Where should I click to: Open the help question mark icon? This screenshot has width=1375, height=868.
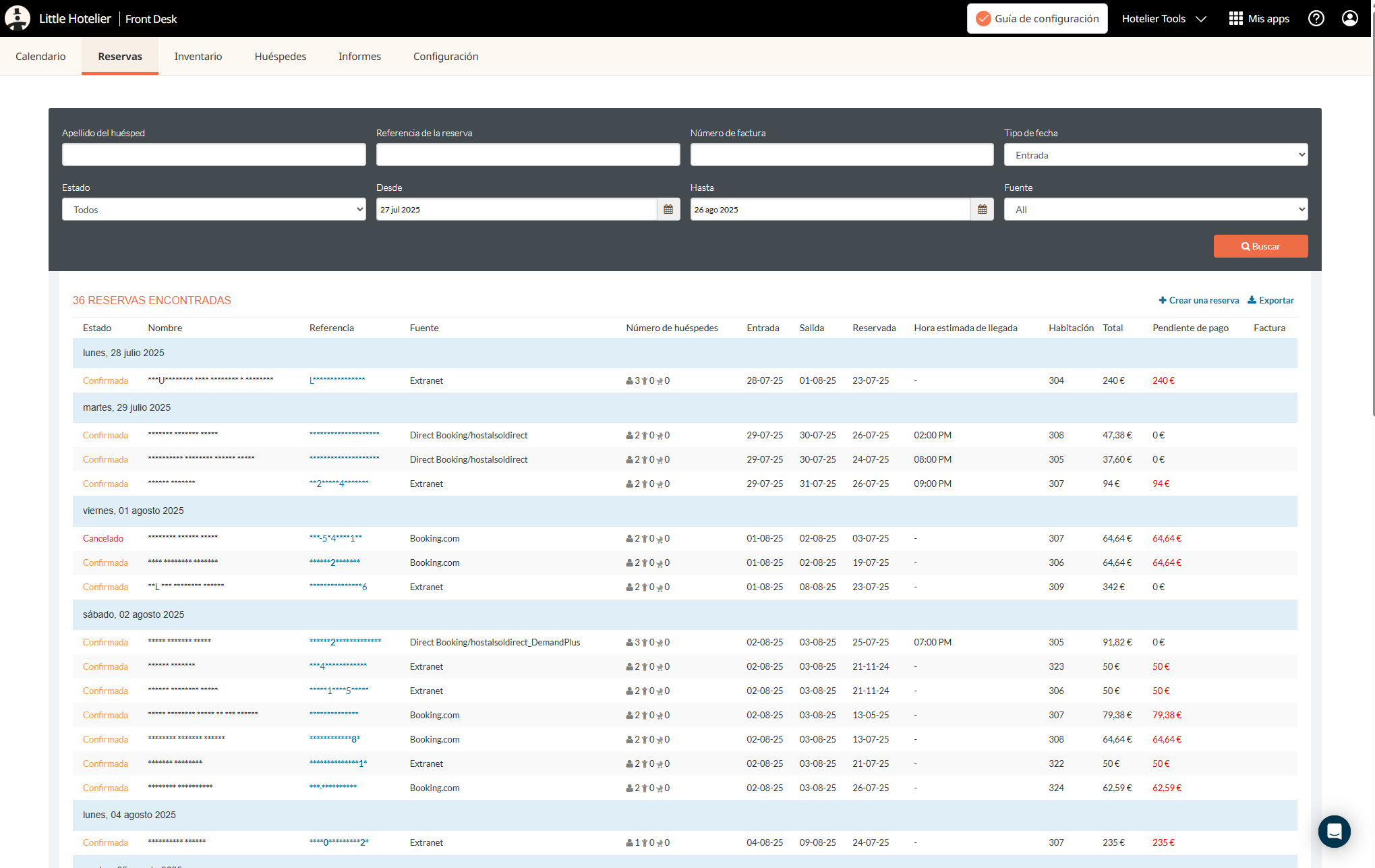click(1316, 18)
